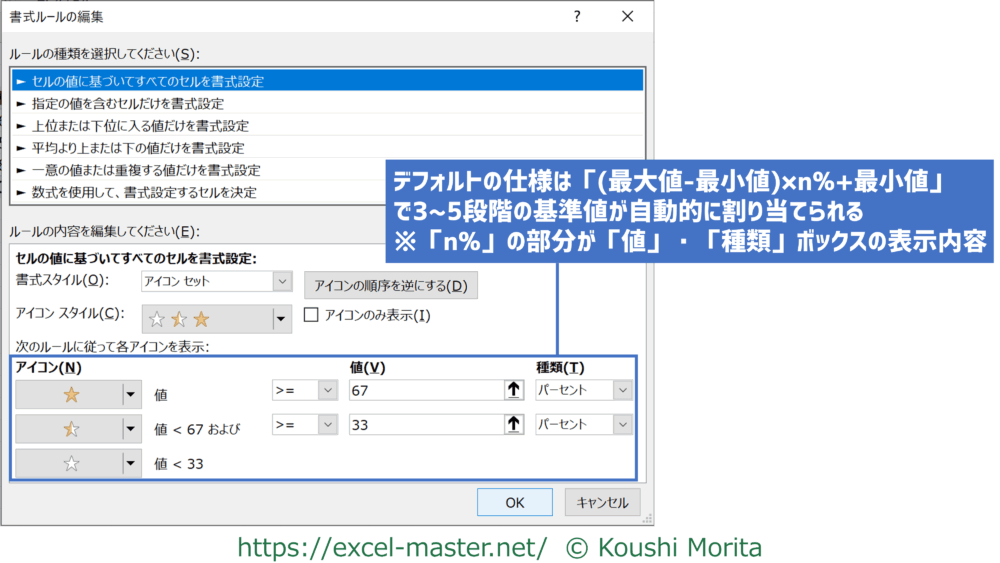Screen dimensions: 1000x563
Task: Enable the アイコンのみ表示 checkbox
Action: point(310,316)
